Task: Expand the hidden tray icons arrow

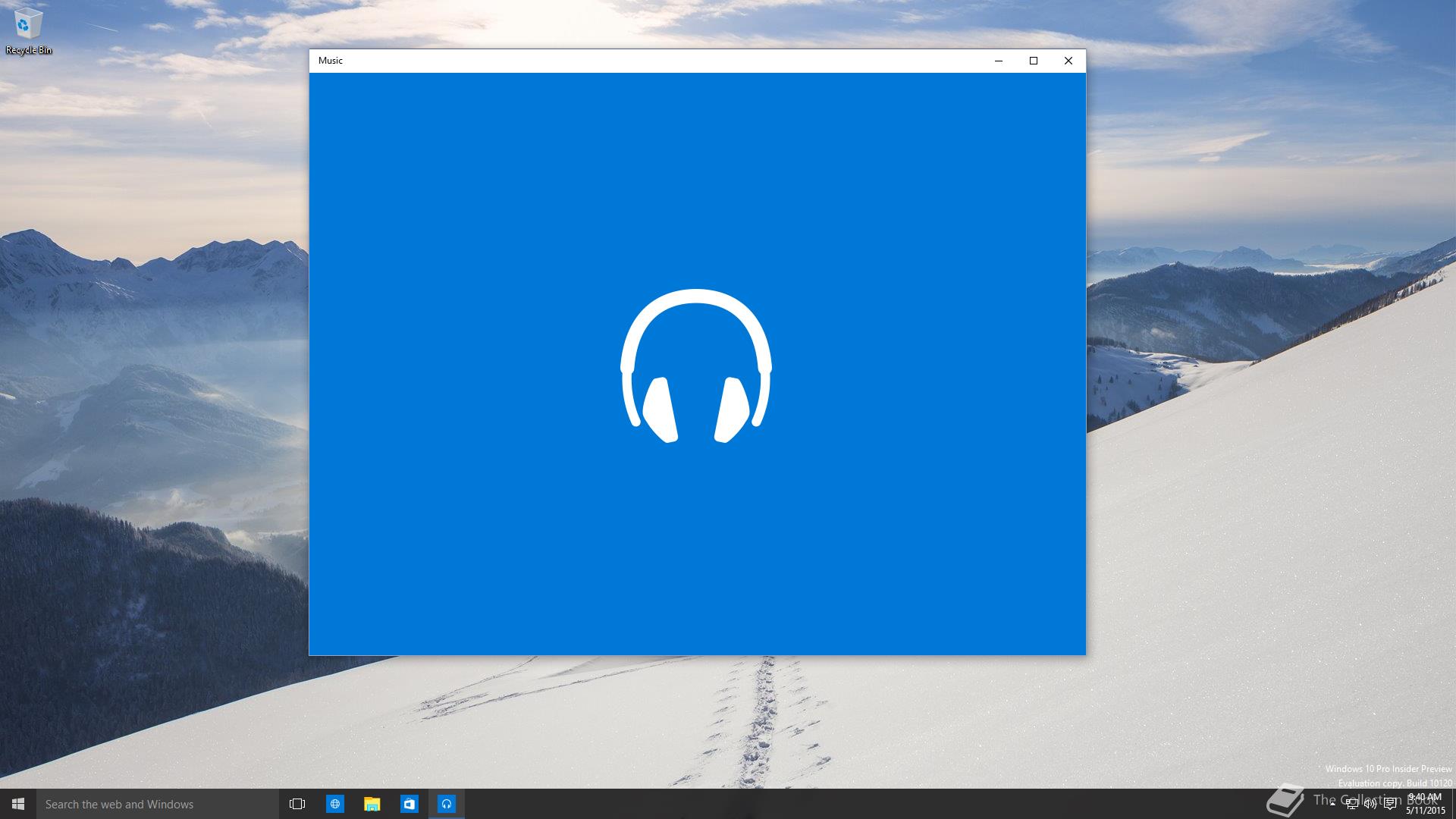Action: (1332, 804)
